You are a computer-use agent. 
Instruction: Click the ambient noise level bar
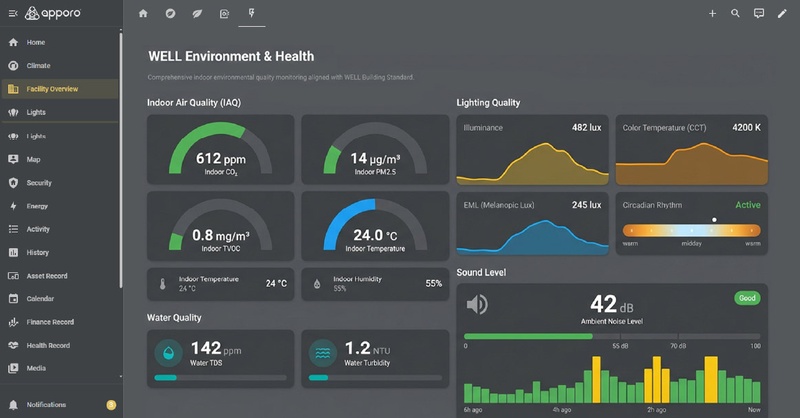[x=612, y=336]
